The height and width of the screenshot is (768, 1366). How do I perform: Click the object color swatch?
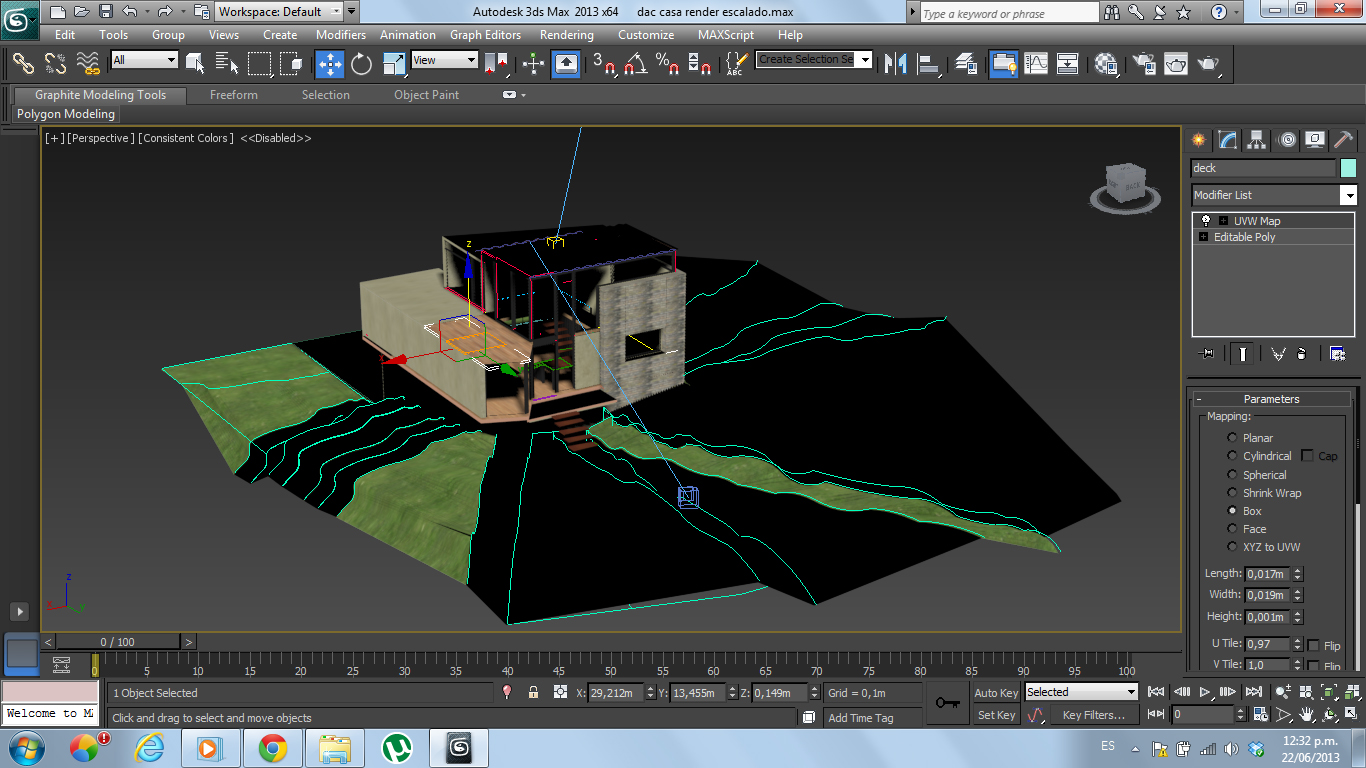(1348, 168)
